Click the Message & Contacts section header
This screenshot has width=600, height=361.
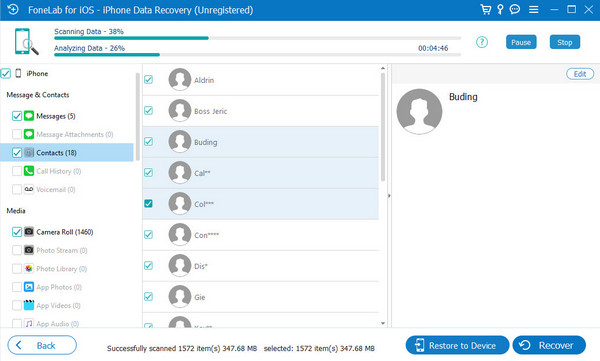[38, 95]
